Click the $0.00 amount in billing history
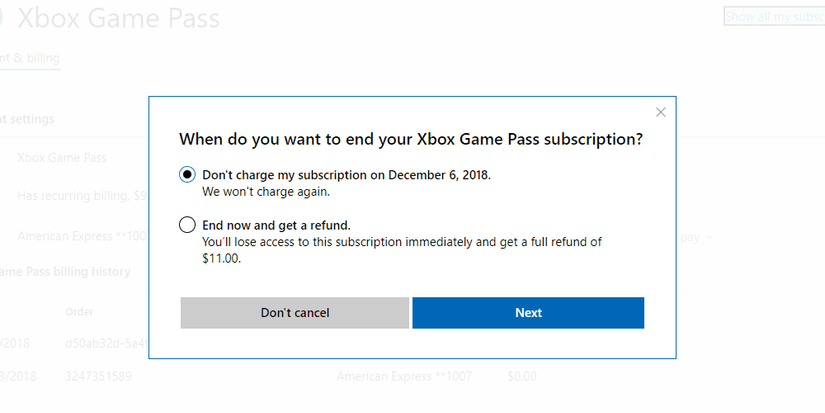Image resolution: width=825 pixels, height=413 pixels. pos(523,376)
